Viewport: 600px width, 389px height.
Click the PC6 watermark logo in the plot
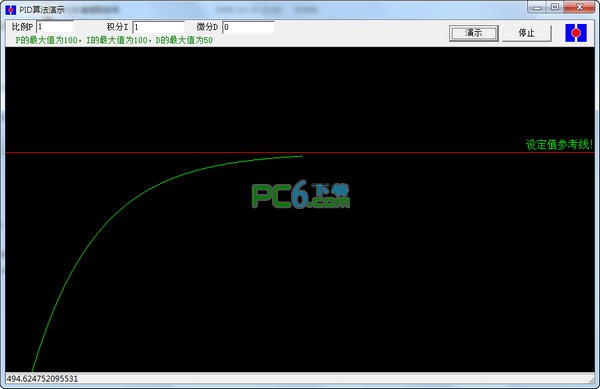[x=301, y=195]
